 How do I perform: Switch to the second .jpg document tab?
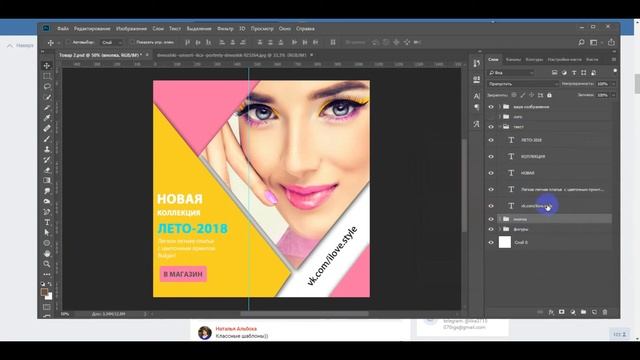coord(231,55)
